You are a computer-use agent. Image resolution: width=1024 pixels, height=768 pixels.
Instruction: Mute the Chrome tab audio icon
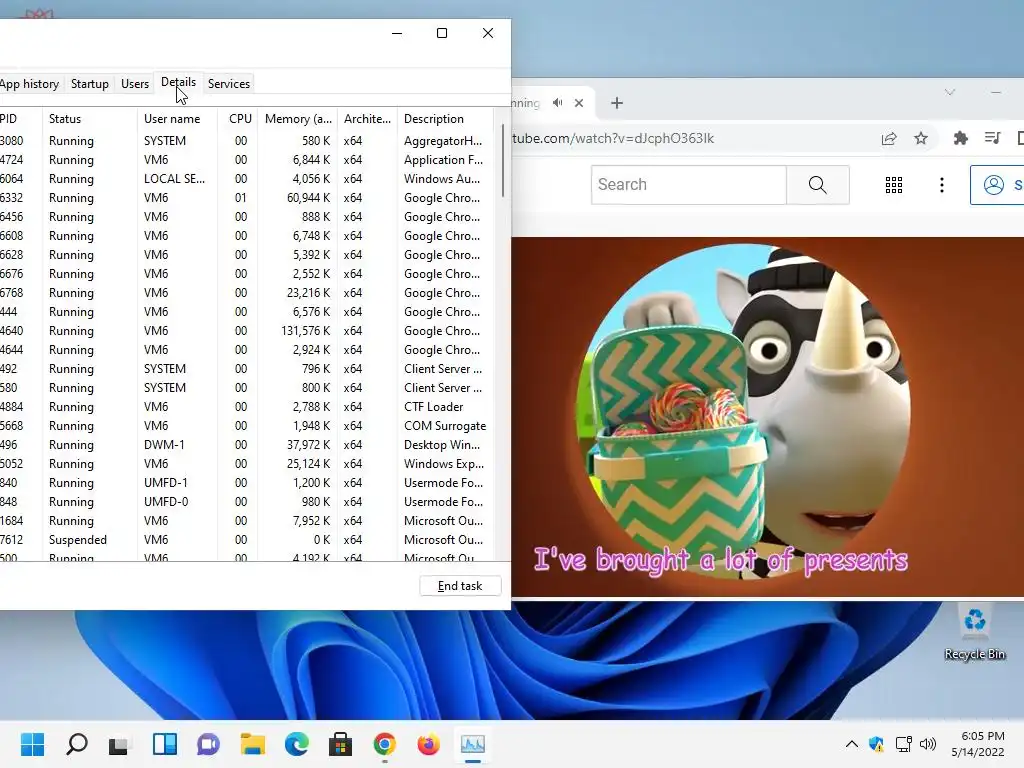[557, 103]
